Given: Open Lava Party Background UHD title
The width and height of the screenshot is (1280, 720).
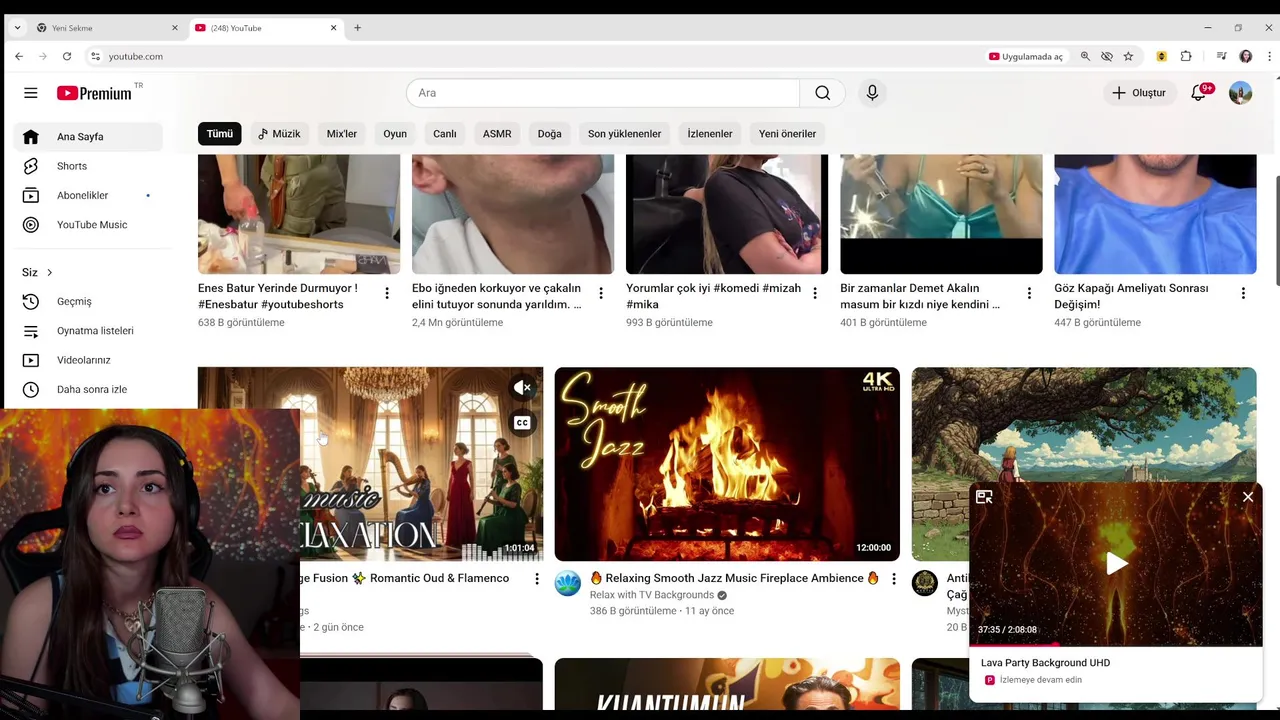Looking at the screenshot, I should pyautogui.click(x=1045, y=663).
